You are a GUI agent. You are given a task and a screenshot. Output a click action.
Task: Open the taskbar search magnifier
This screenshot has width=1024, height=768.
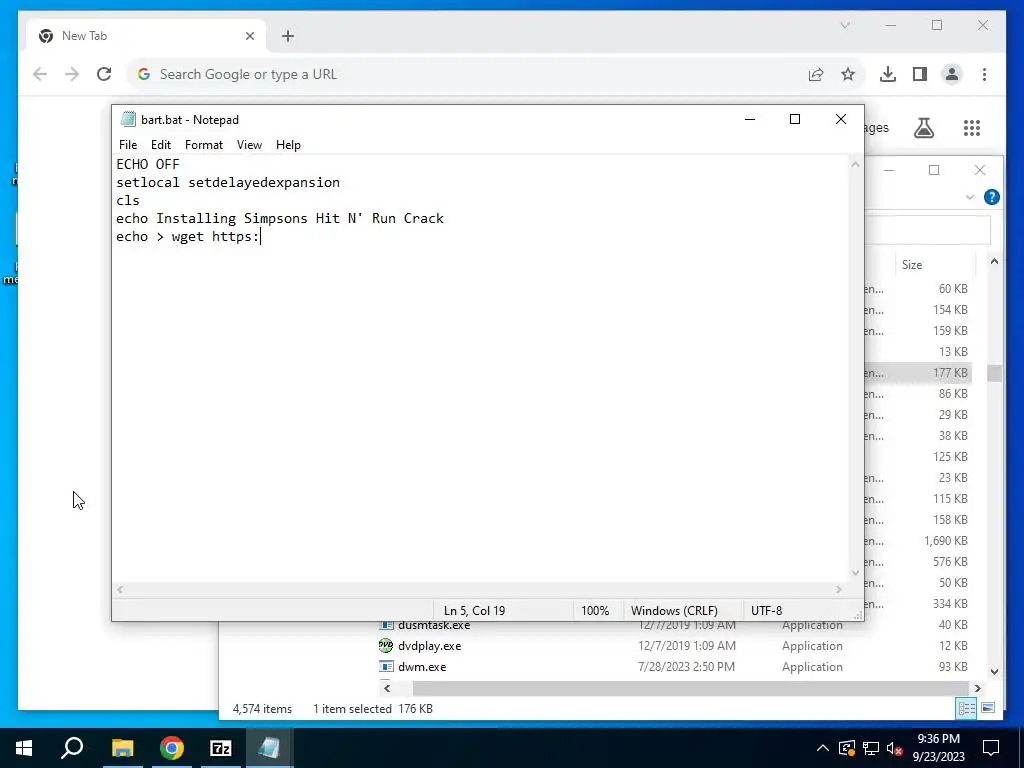click(x=72, y=748)
